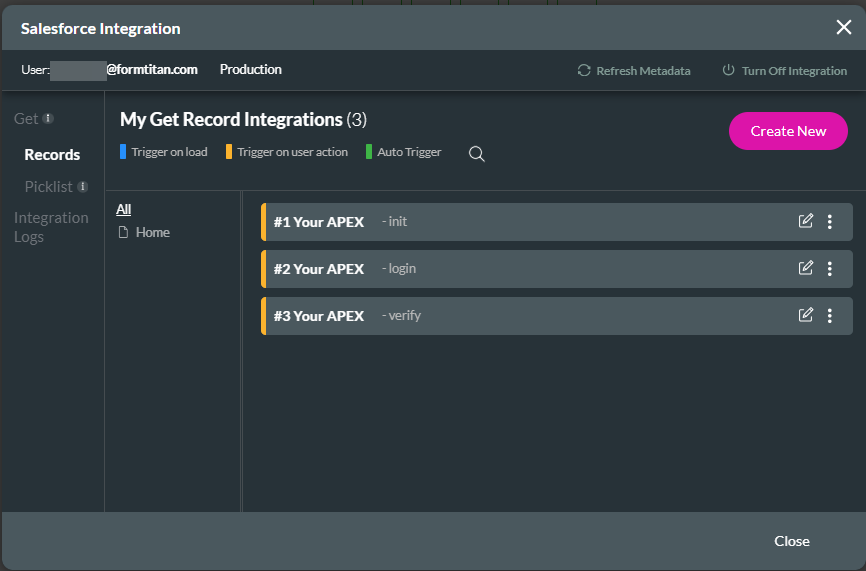866x571 pixels.
Task: Click the Close button at bottom
Action: pos(791,541)
